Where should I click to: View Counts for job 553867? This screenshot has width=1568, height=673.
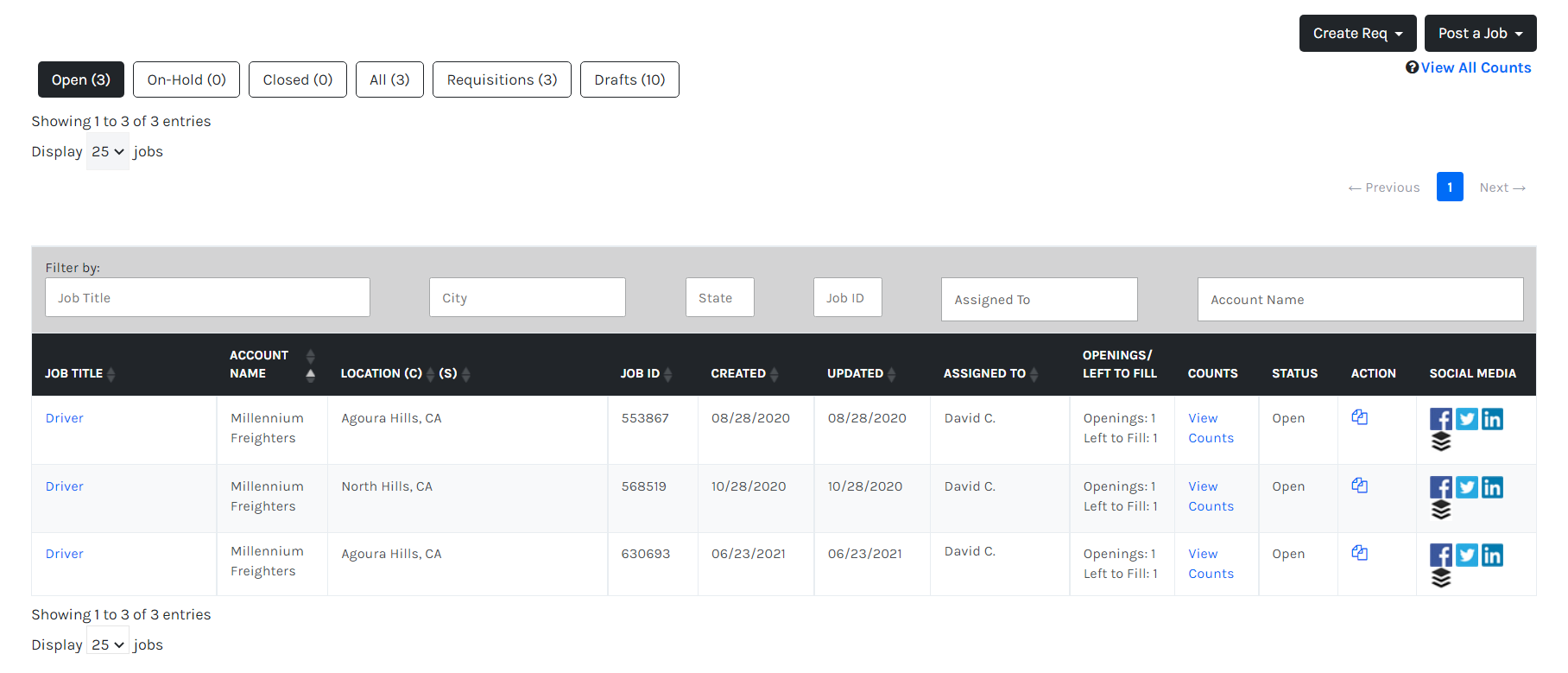coord(1211,428)
